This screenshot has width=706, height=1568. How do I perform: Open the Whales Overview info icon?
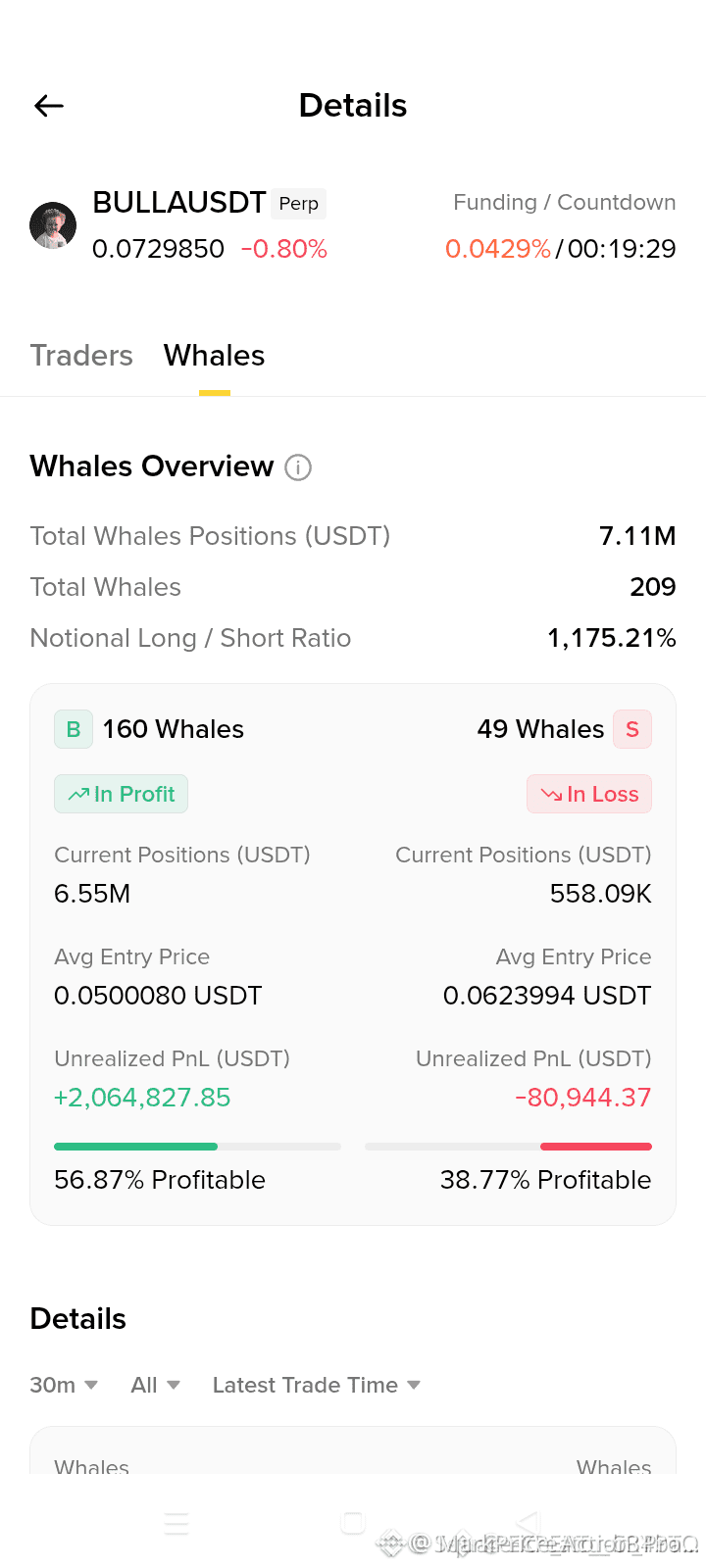click(298, 467)
